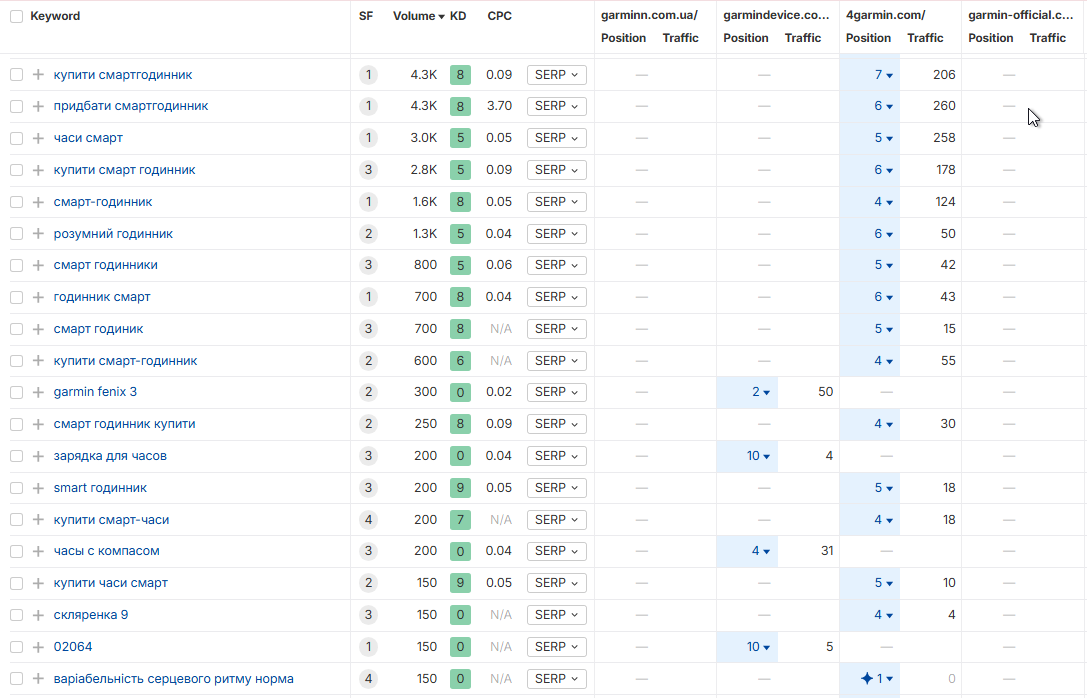The width and height of the screenshot is (1087, 698).
Task: Click traffic value 260 for придбати смартгодинник
Action: [944, 106]
